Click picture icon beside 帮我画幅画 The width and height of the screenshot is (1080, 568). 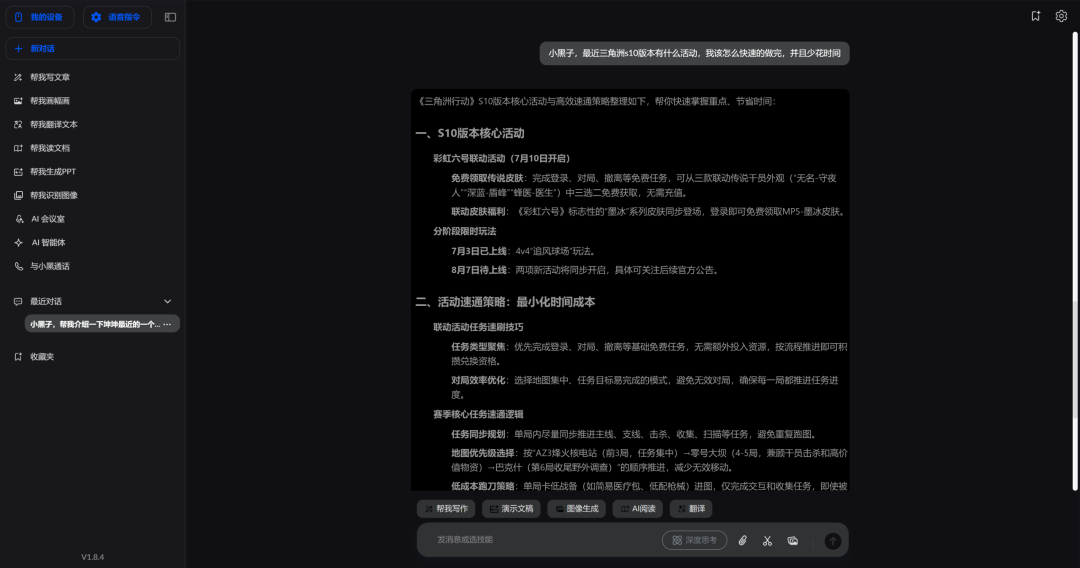coord(18,101)
